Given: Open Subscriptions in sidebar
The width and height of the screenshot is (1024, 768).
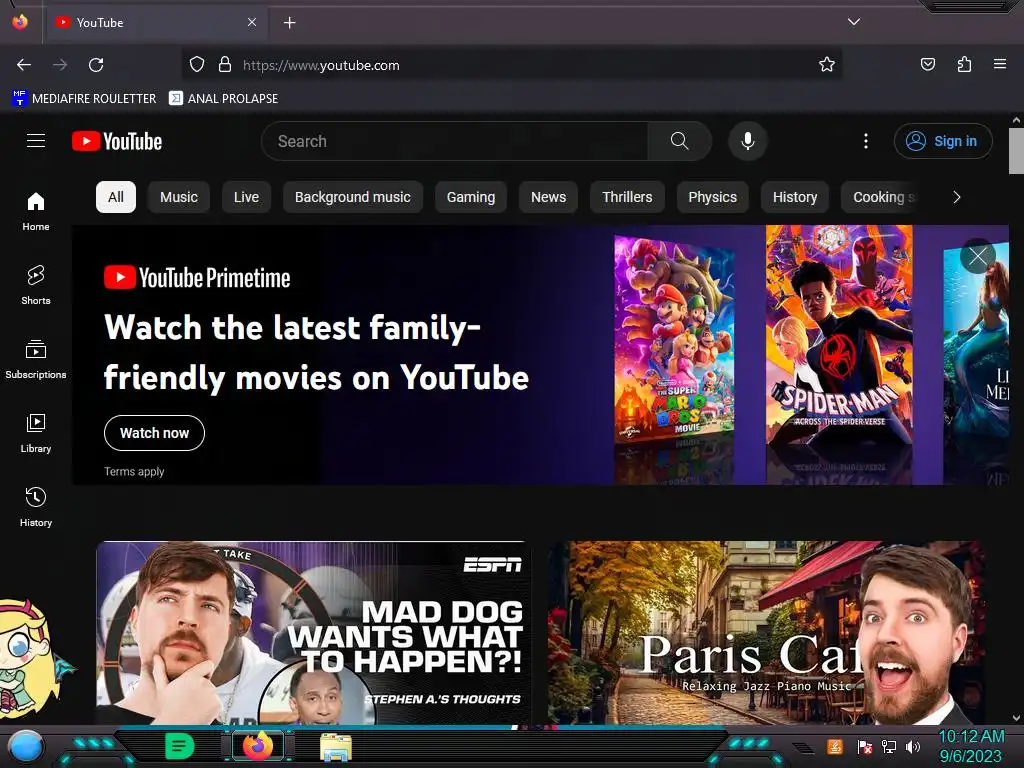Looking at the screenshot, I should [36, 359].
